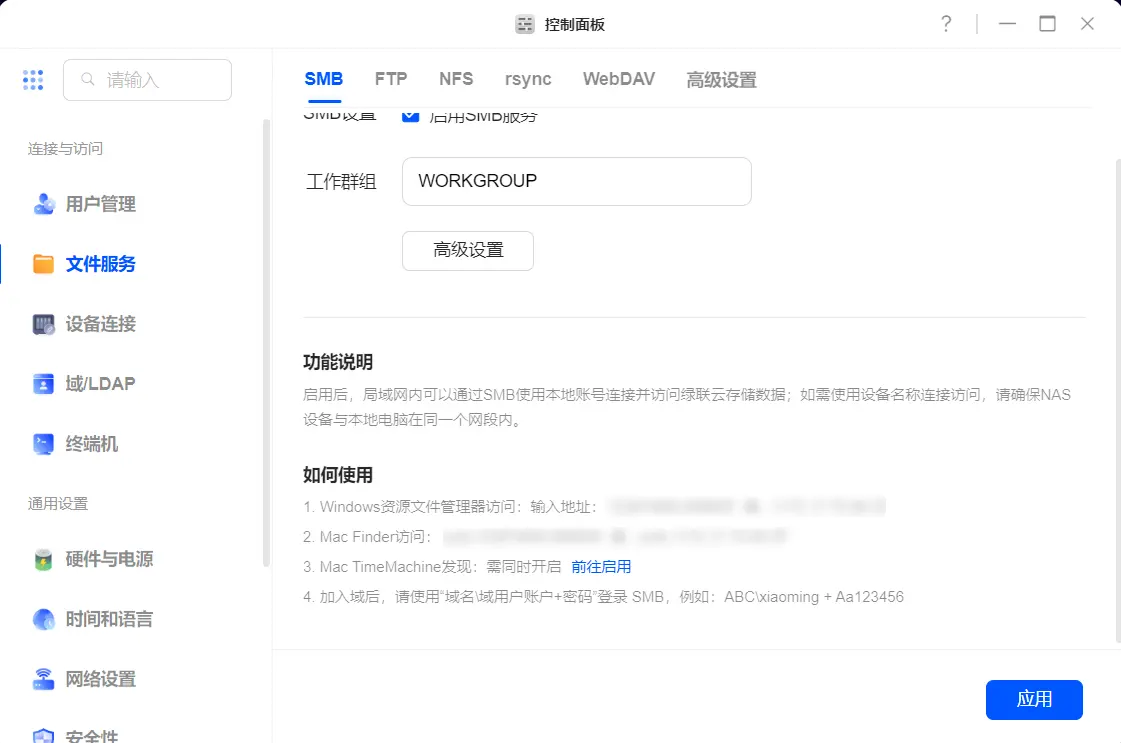Viewport: 1121px width, 743px height.
Task: Open Network Settings (网络设置) icon
Action: (x=44, y=679)
